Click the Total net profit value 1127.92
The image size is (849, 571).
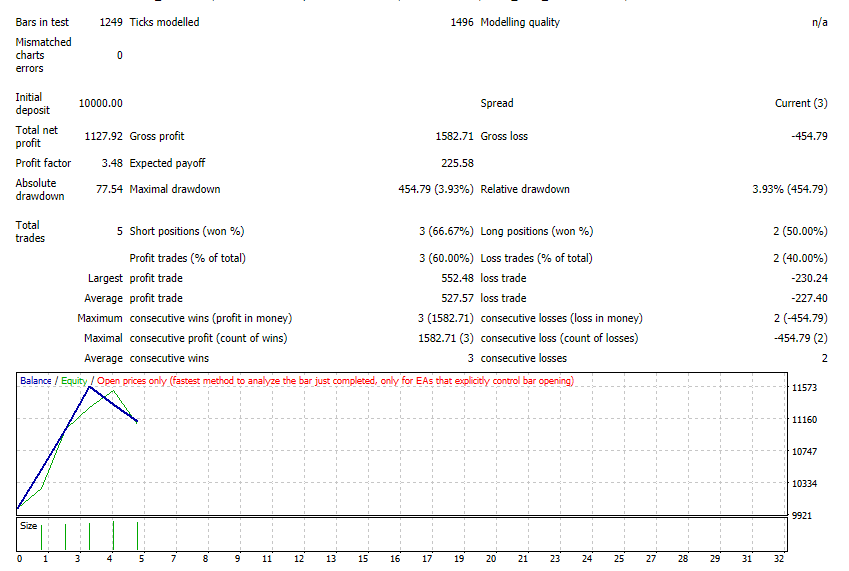103,136
